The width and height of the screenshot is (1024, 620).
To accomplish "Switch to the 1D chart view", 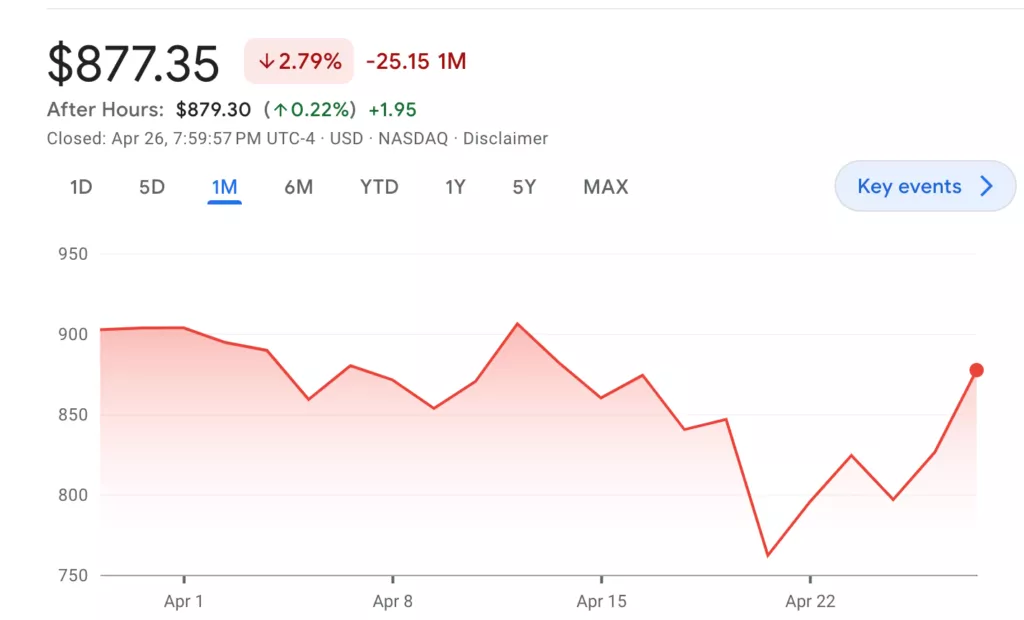I will tap(80, 187).
